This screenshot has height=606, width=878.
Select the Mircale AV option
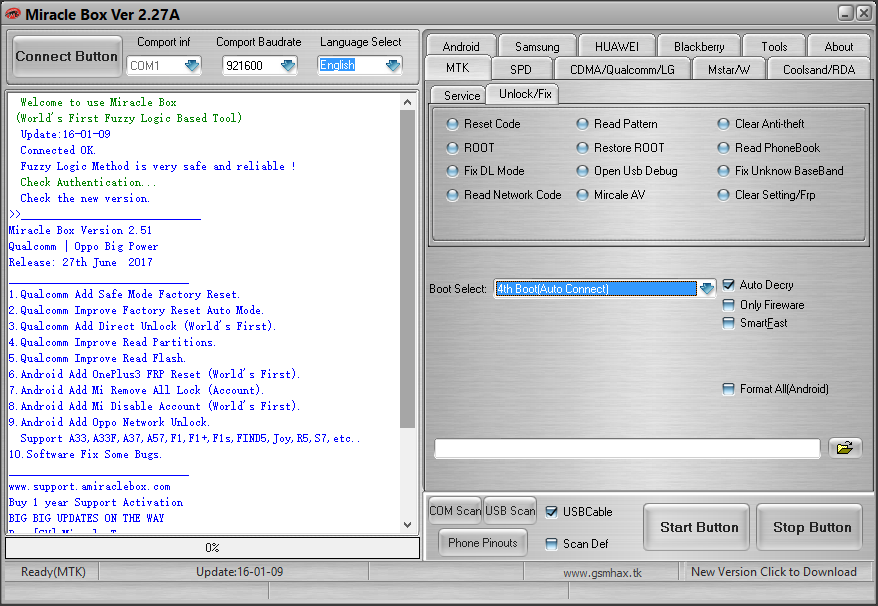tap(611, 195)
